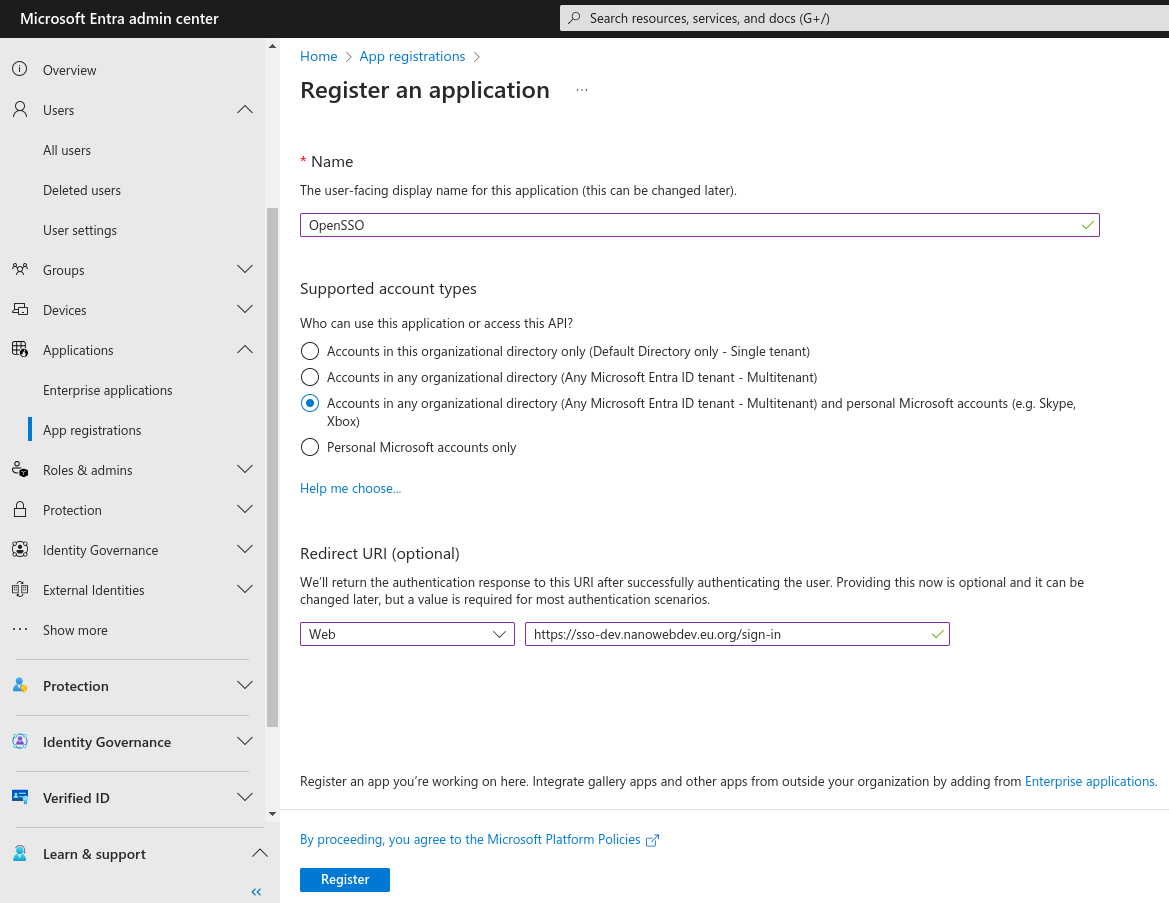Choose multitenant-only organizational directory option
Screen dimensions: 1169x903
(310, 377)
